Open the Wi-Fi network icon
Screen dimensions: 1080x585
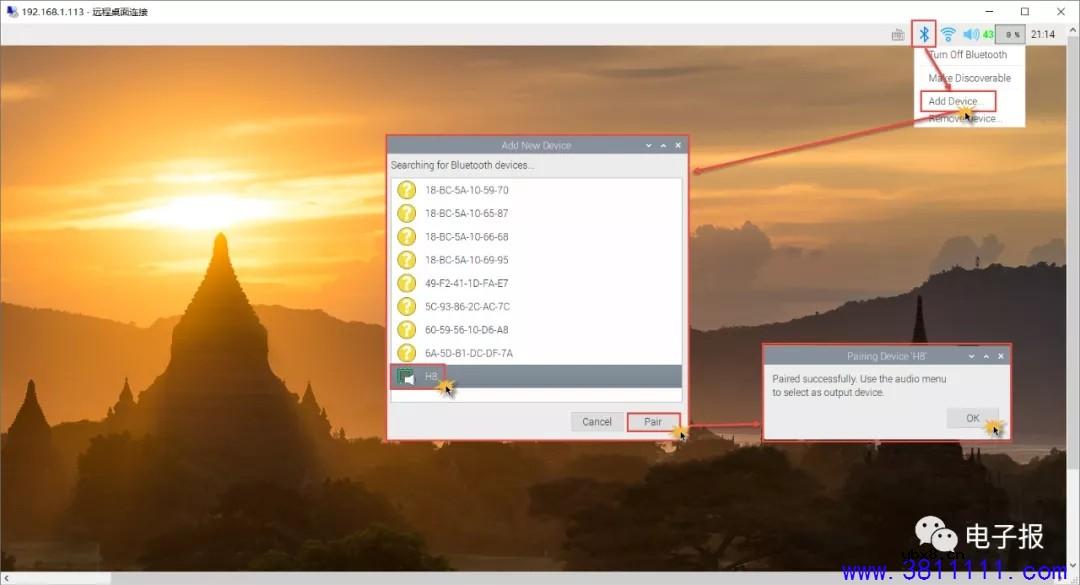pos(948,34)
